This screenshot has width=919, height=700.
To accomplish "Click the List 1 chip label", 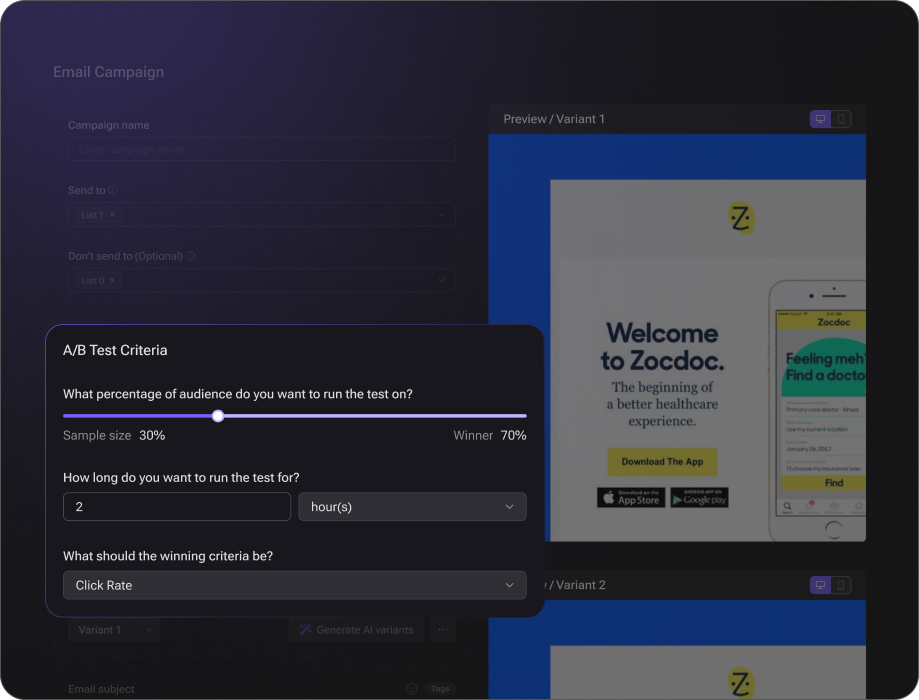I will click(92, 215).
